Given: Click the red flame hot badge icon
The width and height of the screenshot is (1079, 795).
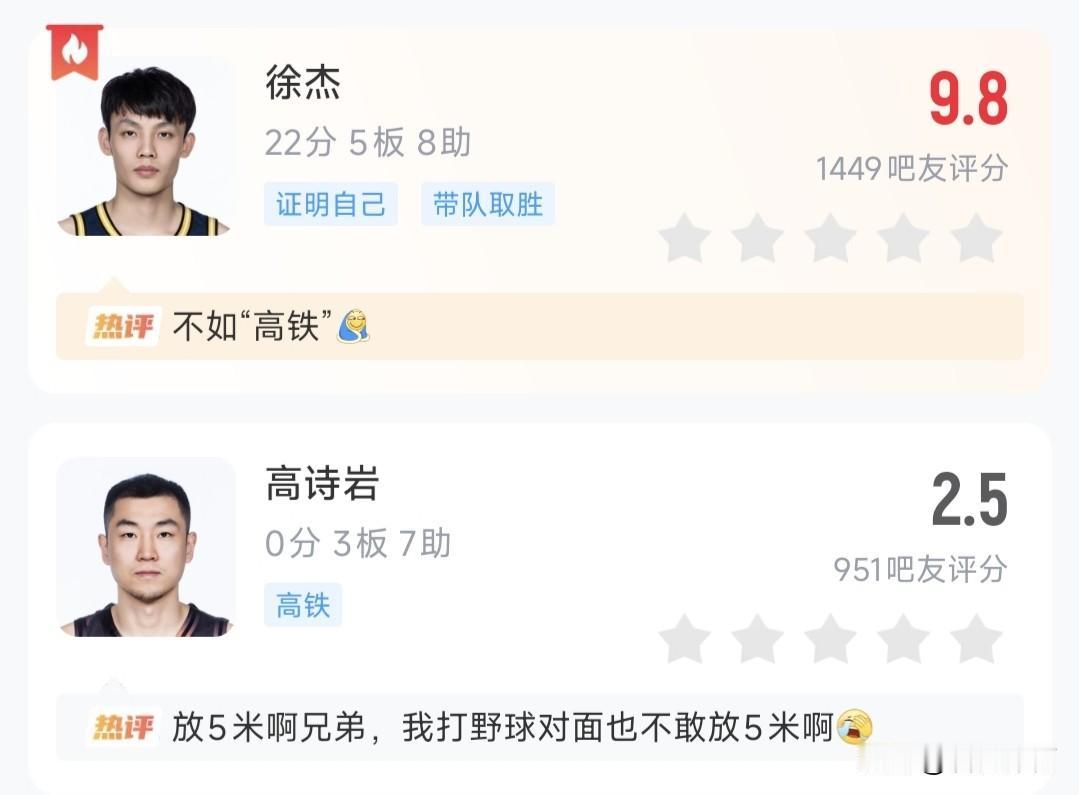Looking at the screenshot, I should coord(74,52).
